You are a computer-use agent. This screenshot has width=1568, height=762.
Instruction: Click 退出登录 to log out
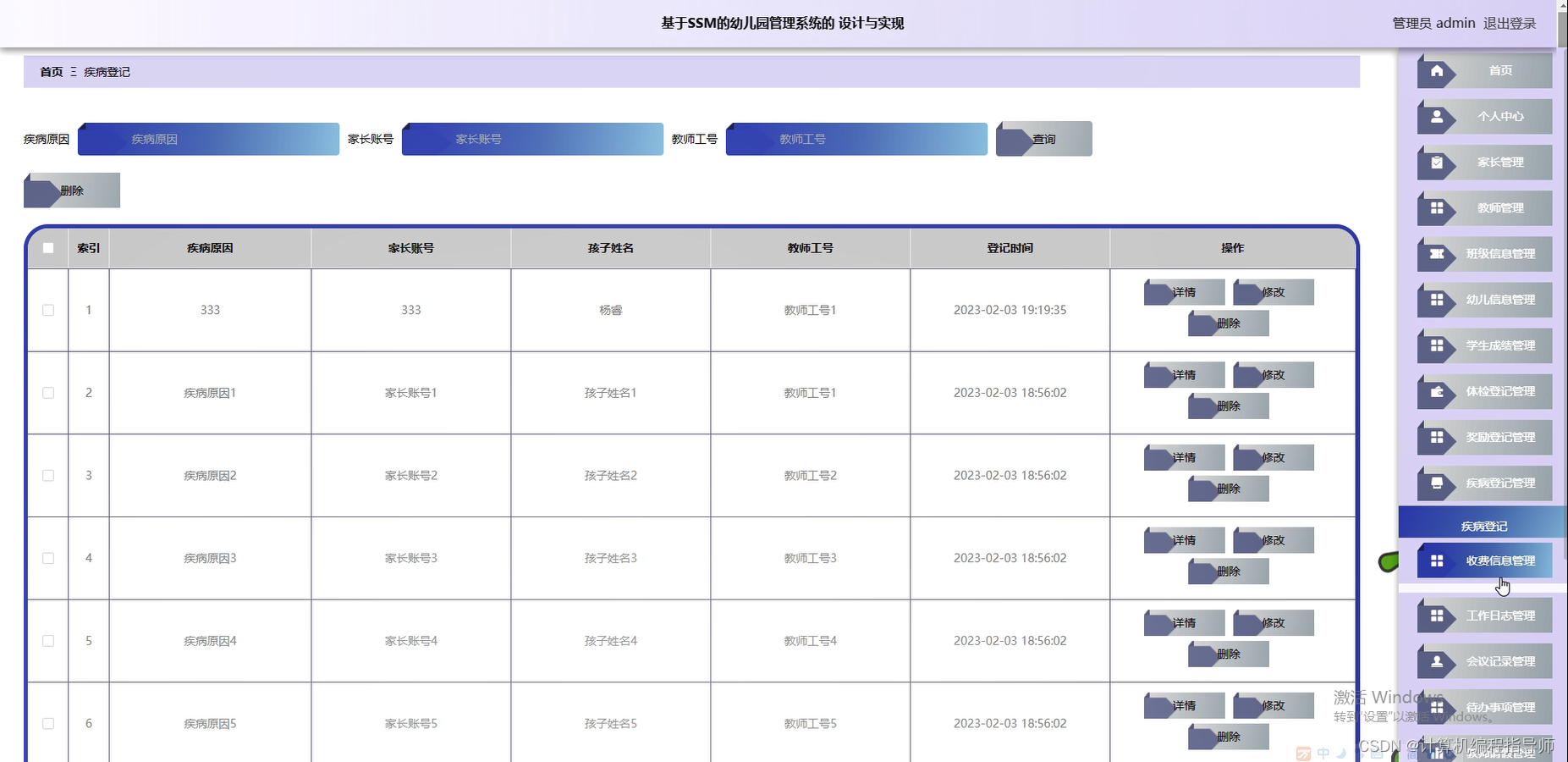tap(1510, 23)
